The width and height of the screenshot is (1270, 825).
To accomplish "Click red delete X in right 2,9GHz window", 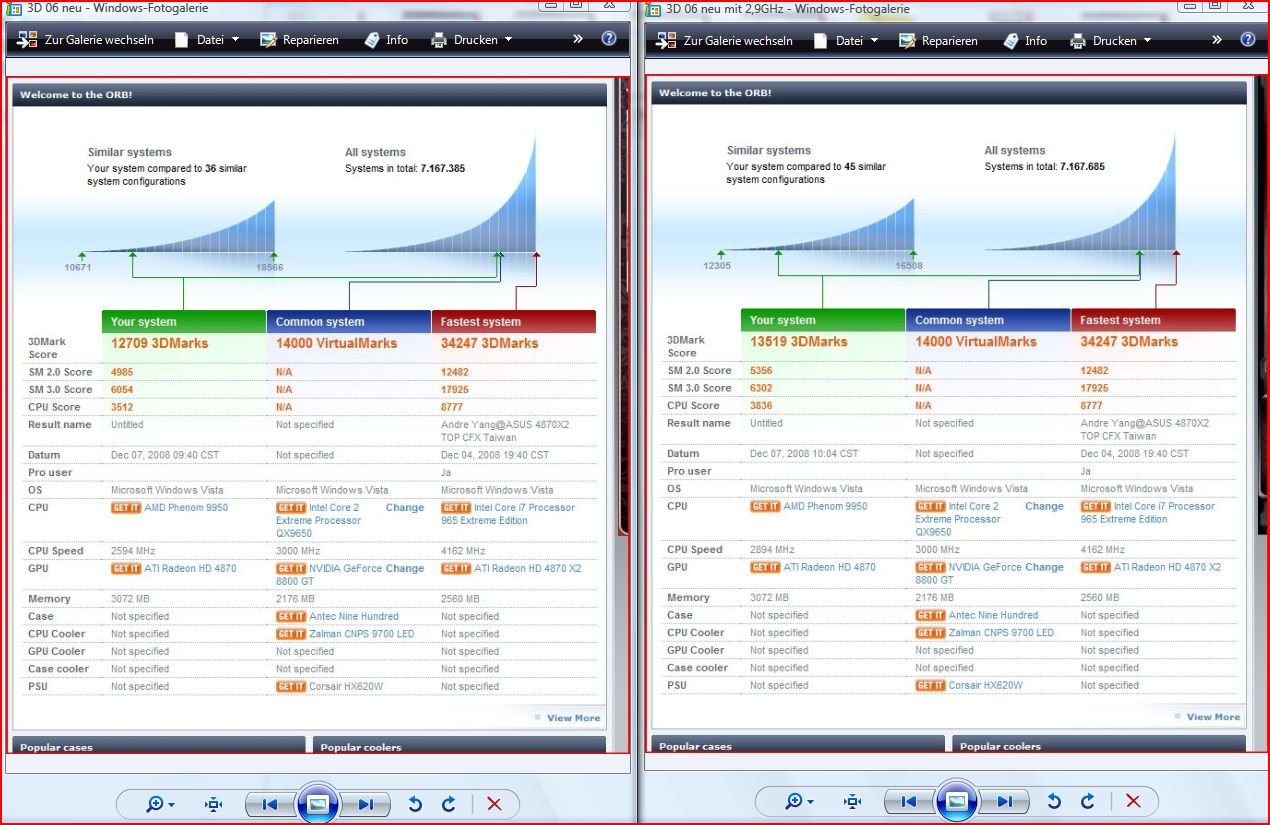I will (x=1133, y=801).
